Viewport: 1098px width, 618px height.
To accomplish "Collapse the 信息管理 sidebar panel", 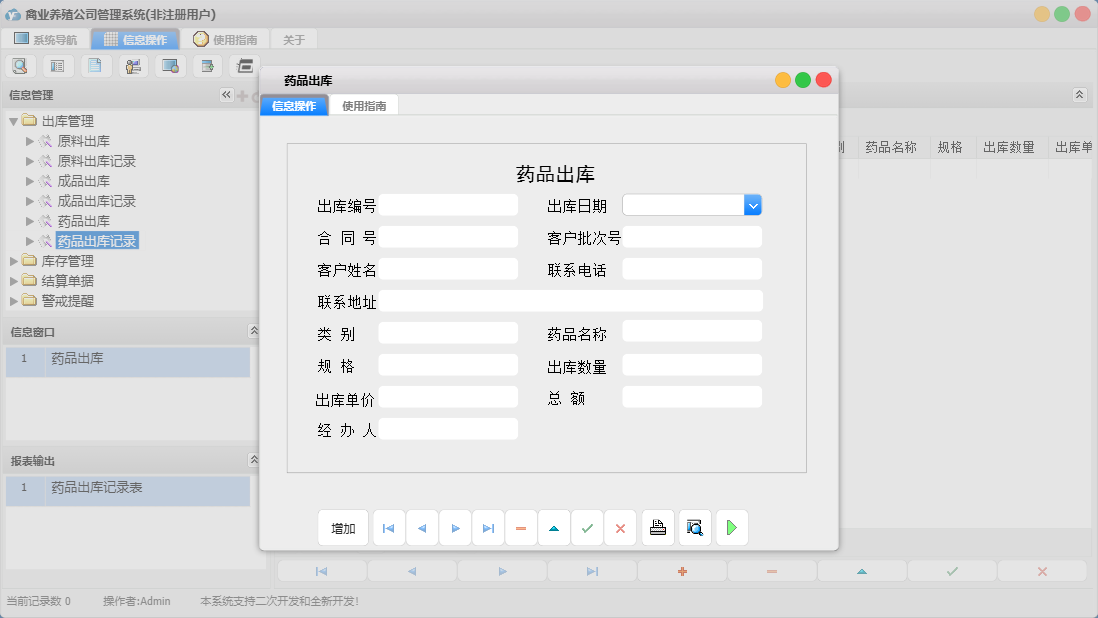I will pyautogui.click(x=226, y=94).
